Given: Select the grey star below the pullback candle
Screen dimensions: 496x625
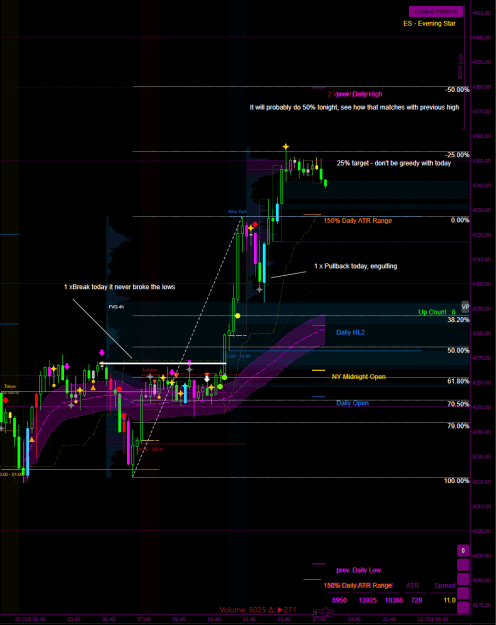Looking at the screenshot, I should (x=260, y=289).
